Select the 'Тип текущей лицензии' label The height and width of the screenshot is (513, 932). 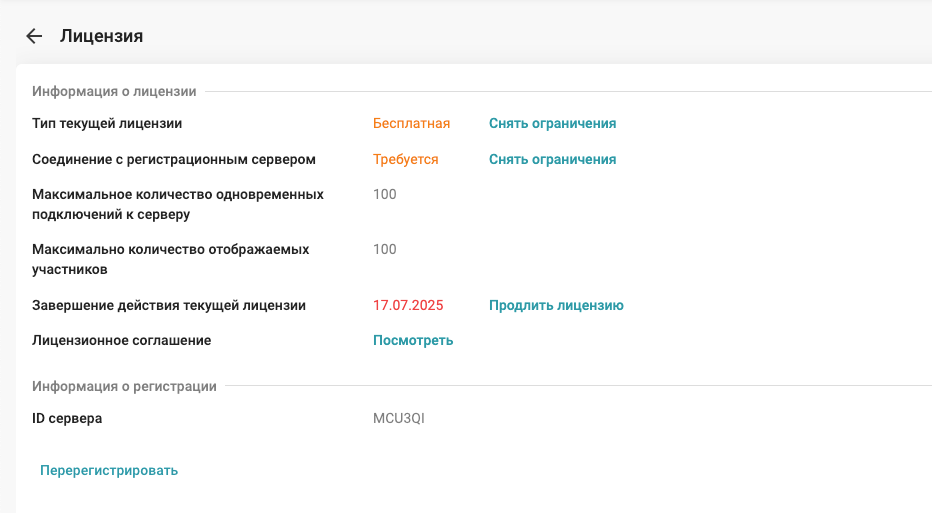click(x=107, y=124)
